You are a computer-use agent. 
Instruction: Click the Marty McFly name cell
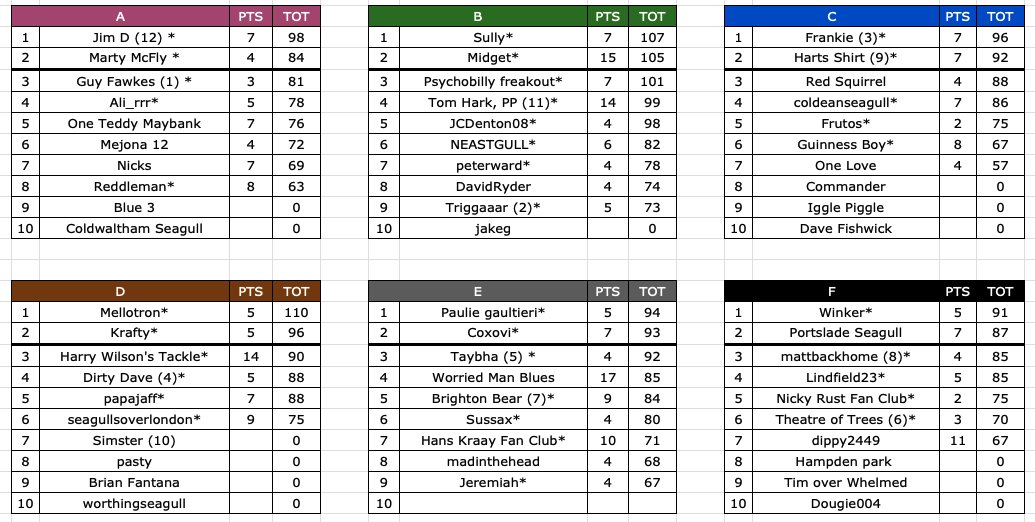click(x=135, y=57)
